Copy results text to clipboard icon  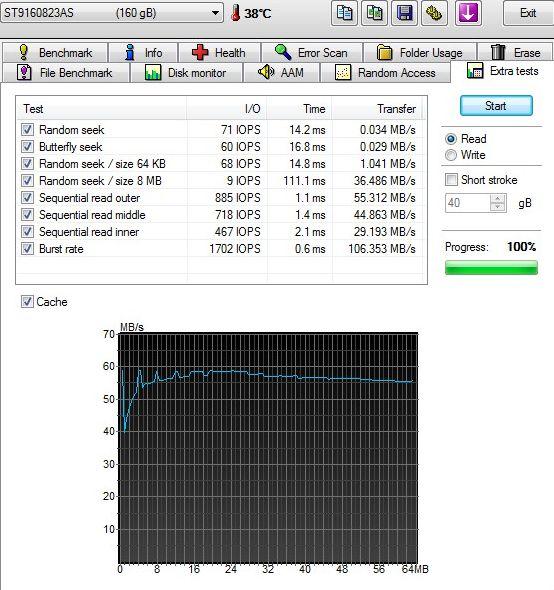(x=344, y=13)
